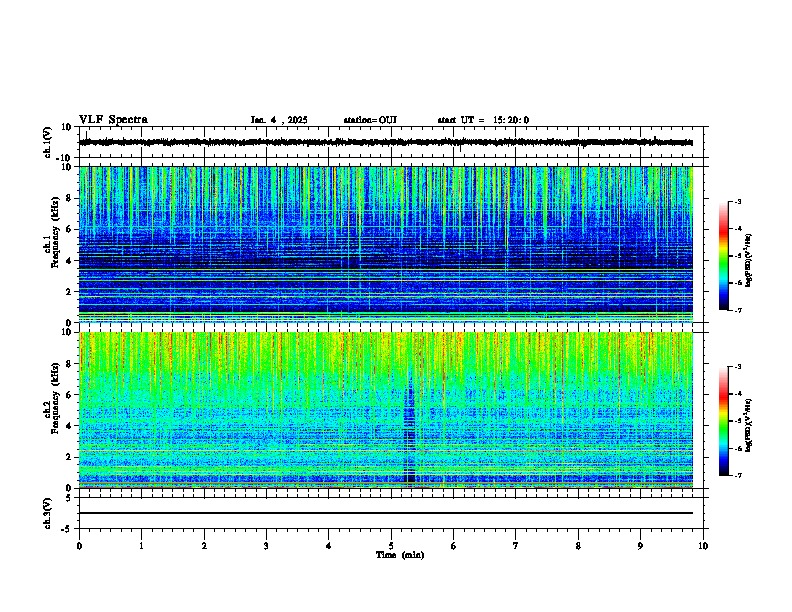
Task: Select the ch.2 colorbar log(PSD) label
Action: [748, 425]
